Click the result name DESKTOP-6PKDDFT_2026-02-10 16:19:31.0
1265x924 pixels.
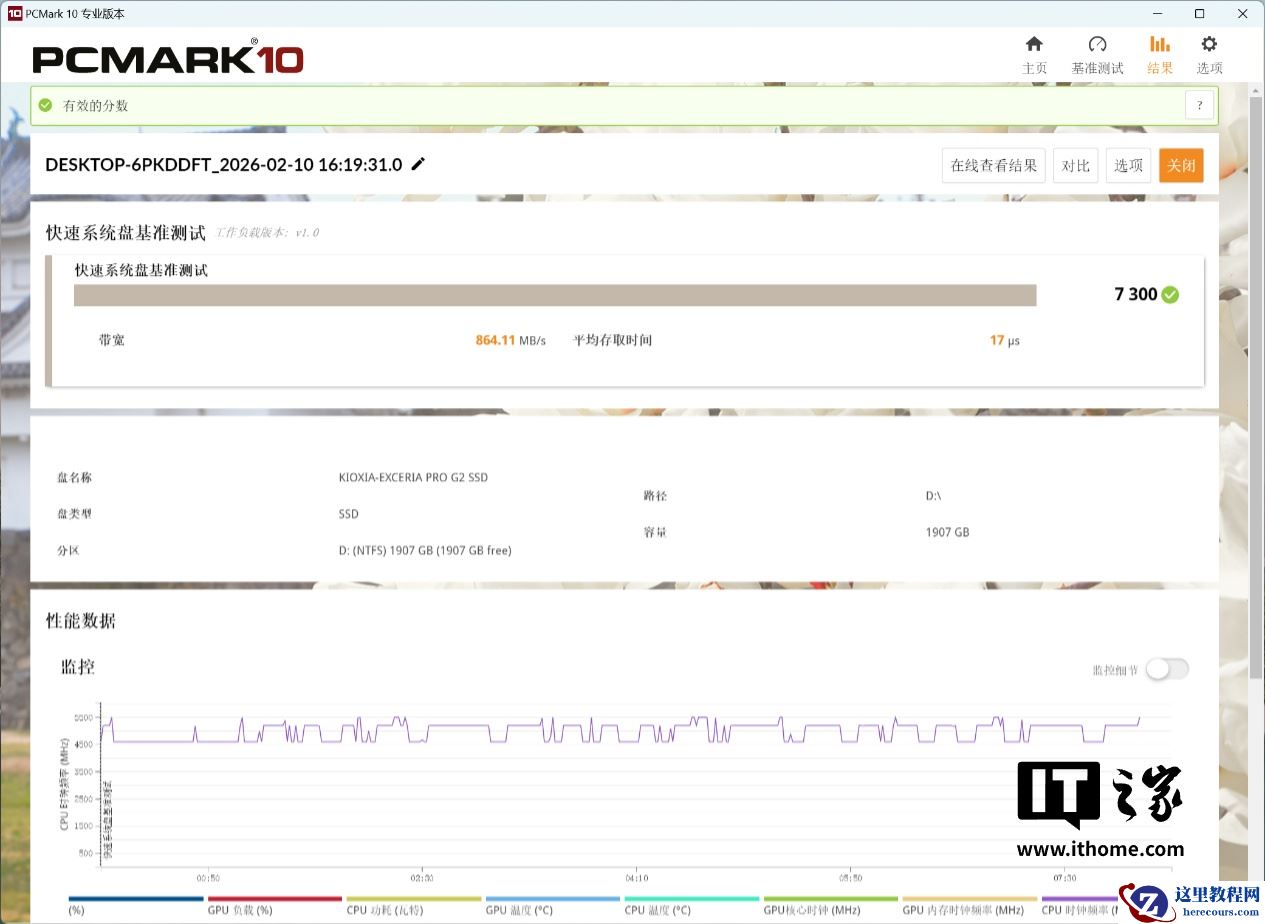click(224, 165)
